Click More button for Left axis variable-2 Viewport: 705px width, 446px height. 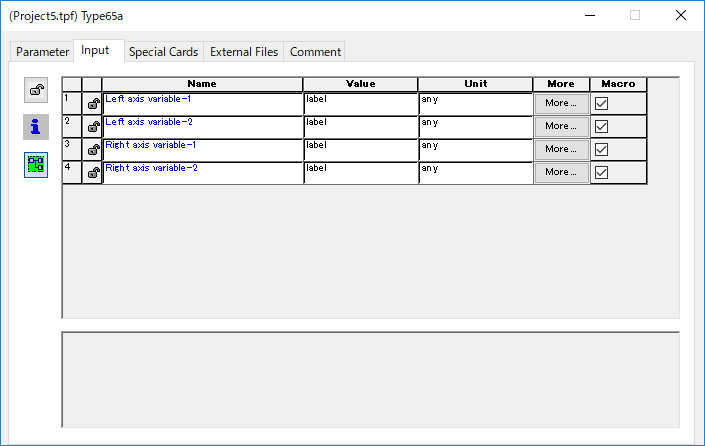coord(561,126)
